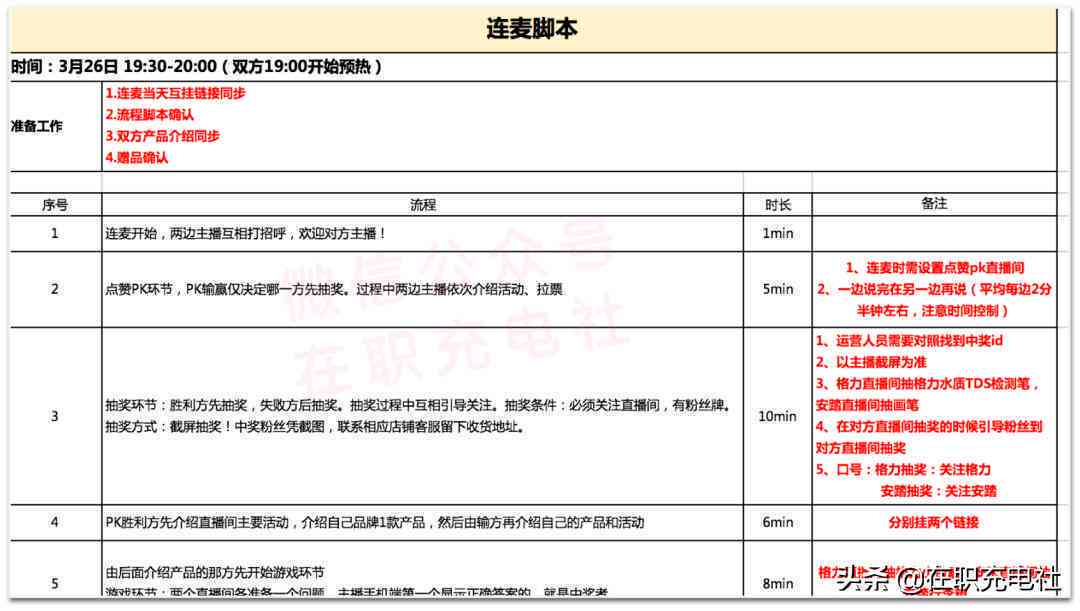The height and width of the screenshot is (611, 1080).
Task: Click the sequence number 3 cell
Action: [55, 416]
